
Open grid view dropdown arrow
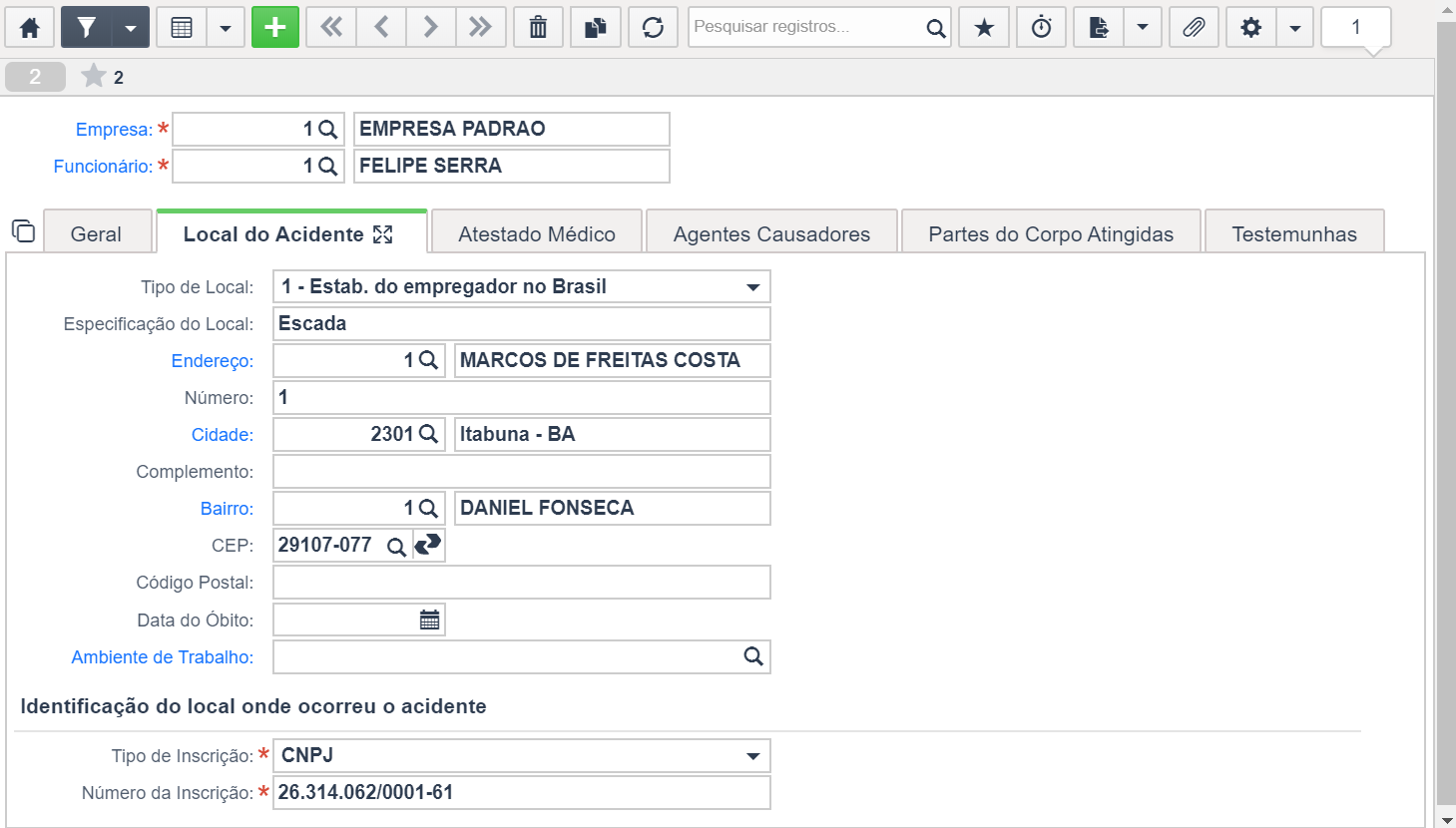pyautogui.click(x=226, y=27)
